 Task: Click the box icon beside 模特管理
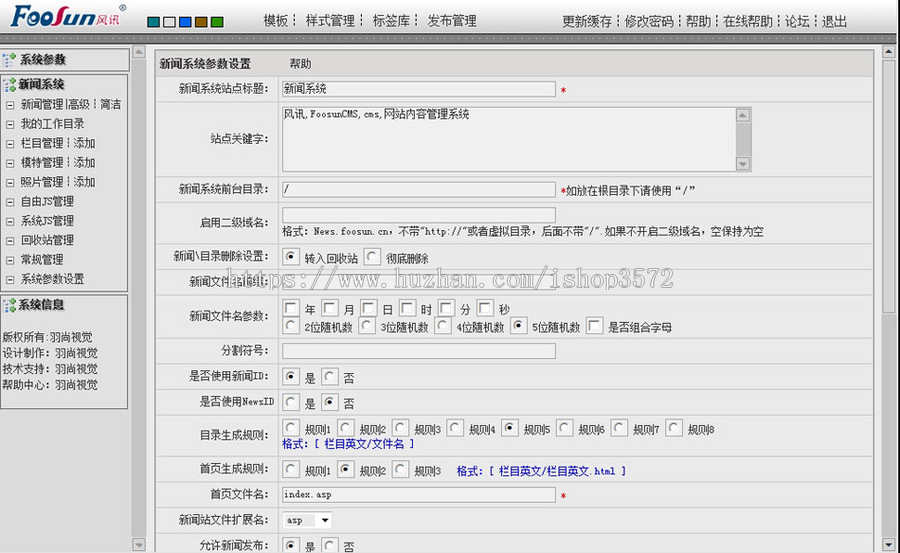pos(10,164)
